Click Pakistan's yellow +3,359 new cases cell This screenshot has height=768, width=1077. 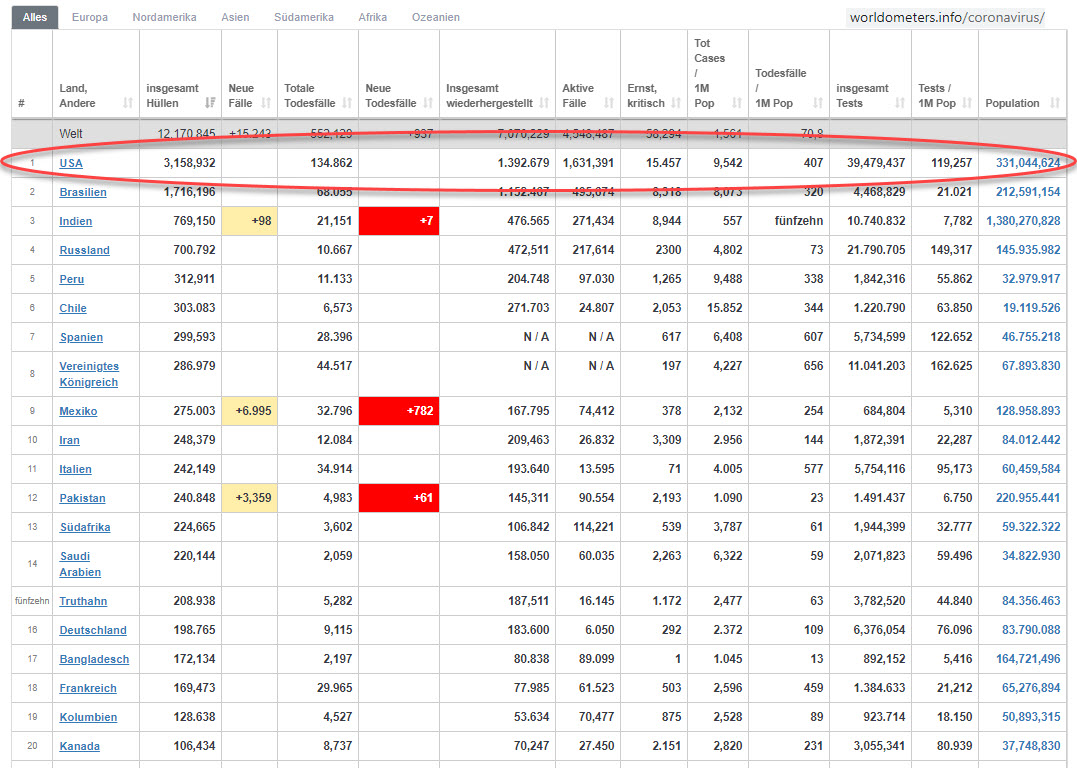(x=249, y=498)
